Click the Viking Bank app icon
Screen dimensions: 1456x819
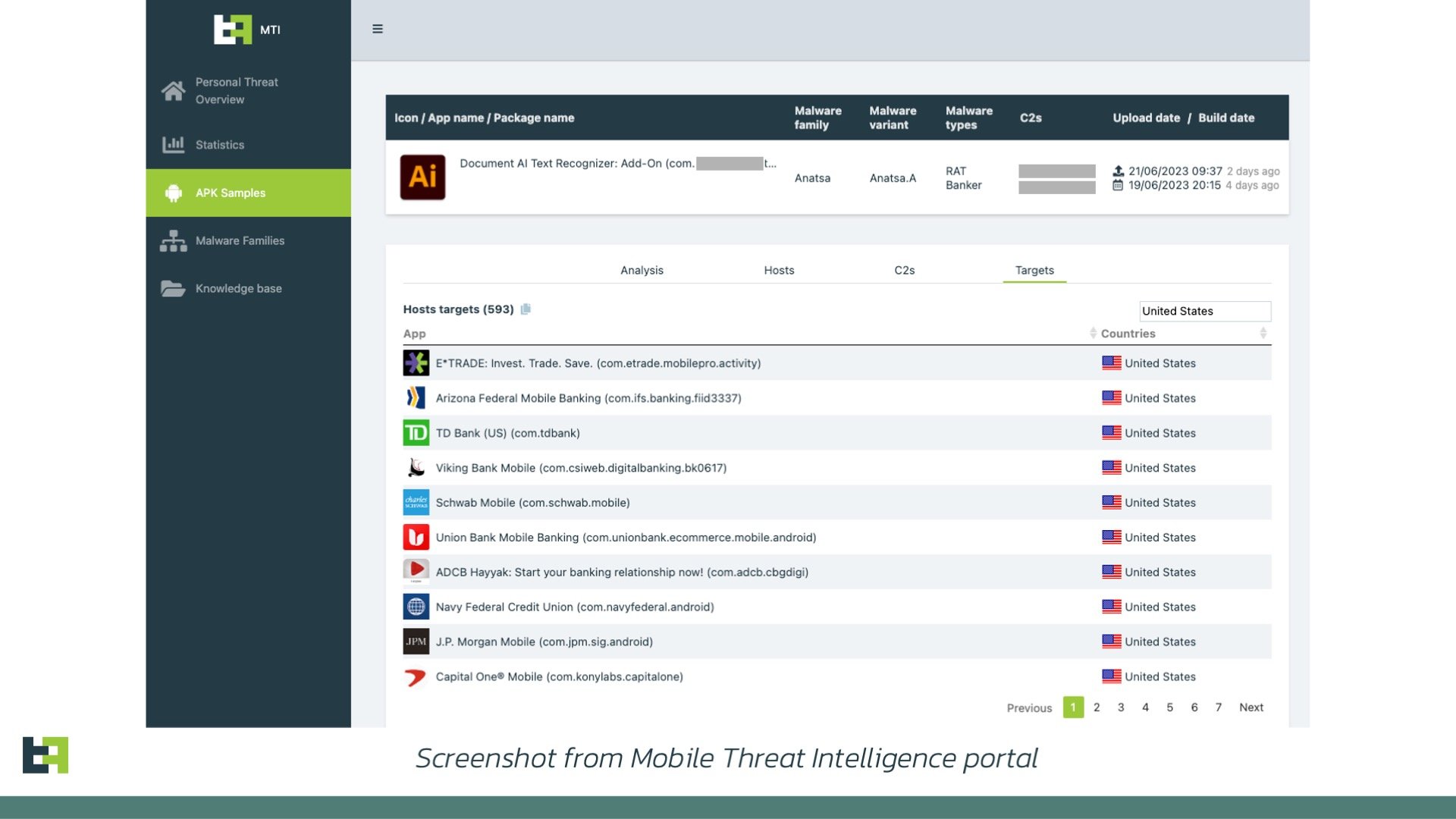(416, 468)
